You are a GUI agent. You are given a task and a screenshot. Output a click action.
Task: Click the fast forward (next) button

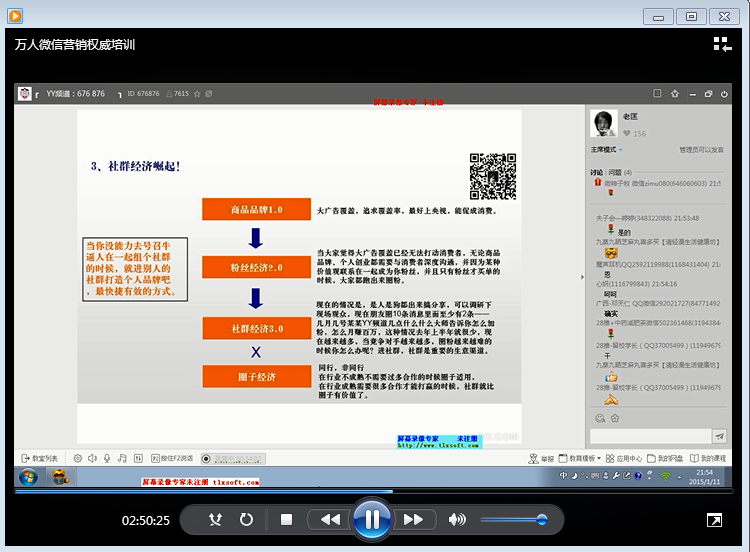point(413,520)
